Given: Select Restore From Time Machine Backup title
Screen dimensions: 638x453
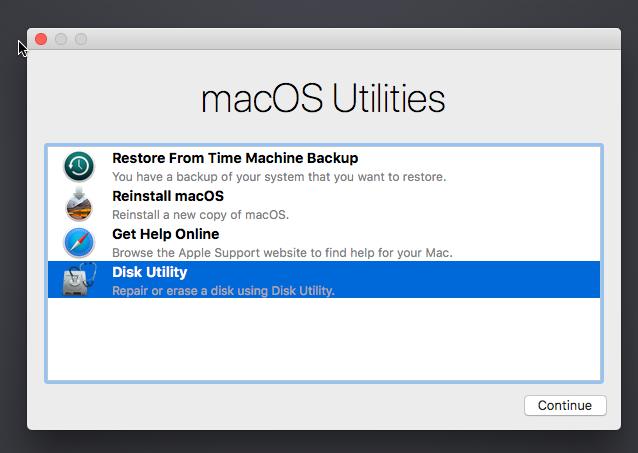Looking at the screenshot, I should click(x=235, y=158).
